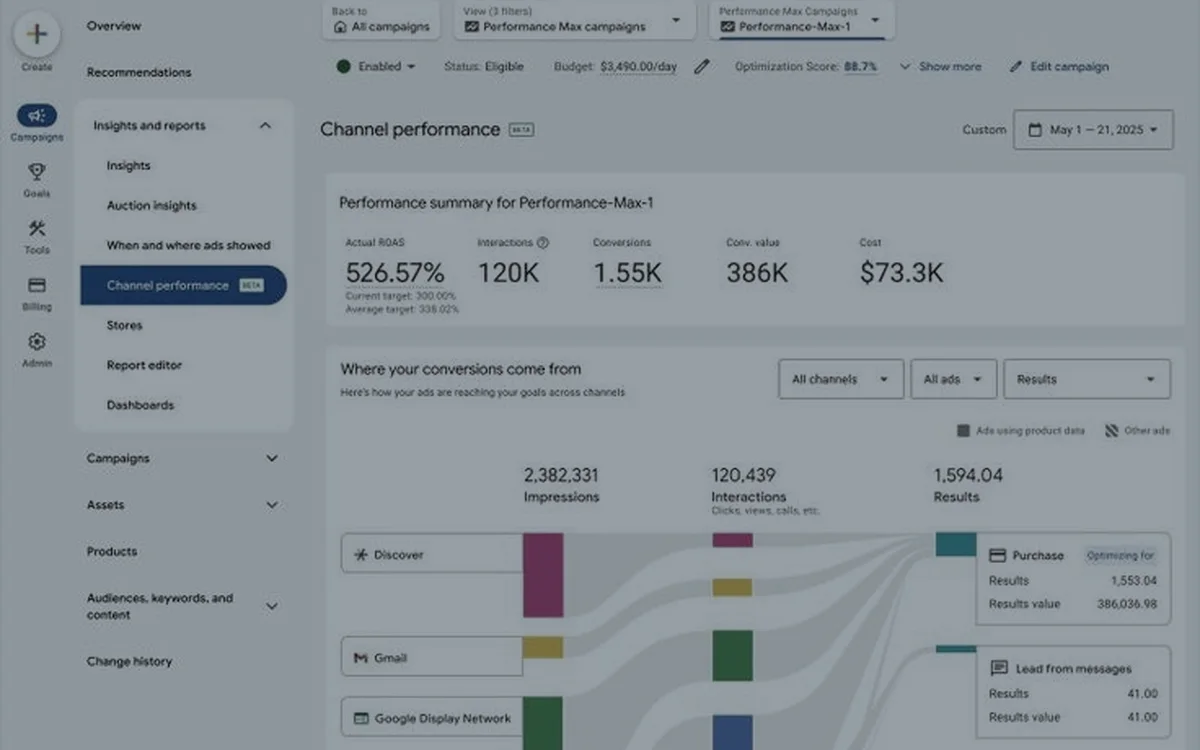Select Auction insights menu item

[x=152, y=206]
